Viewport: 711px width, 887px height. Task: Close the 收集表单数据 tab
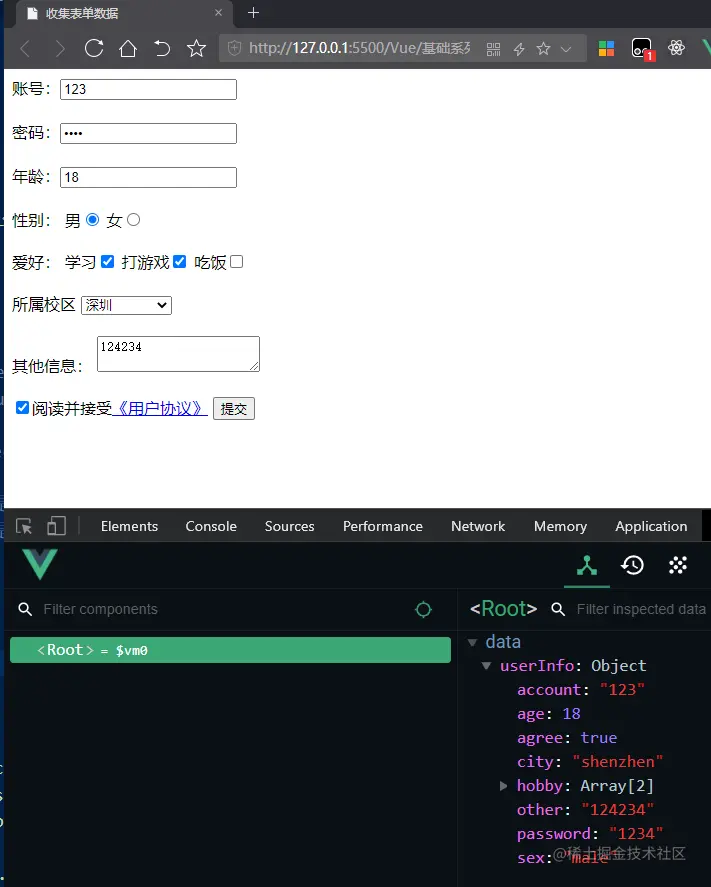218,12
